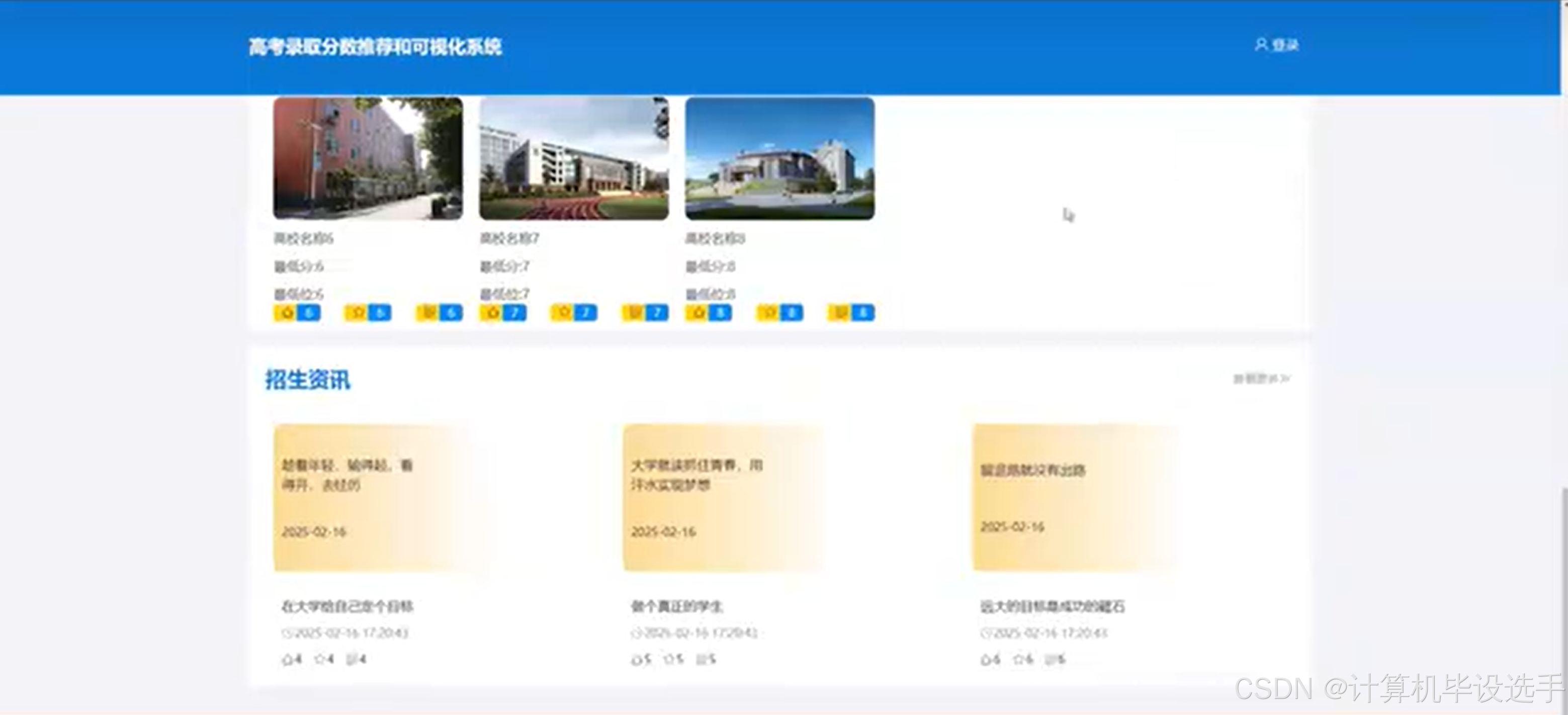
Task: Click the clock icon under 做个真正的学生
Action: coord(636,633)
